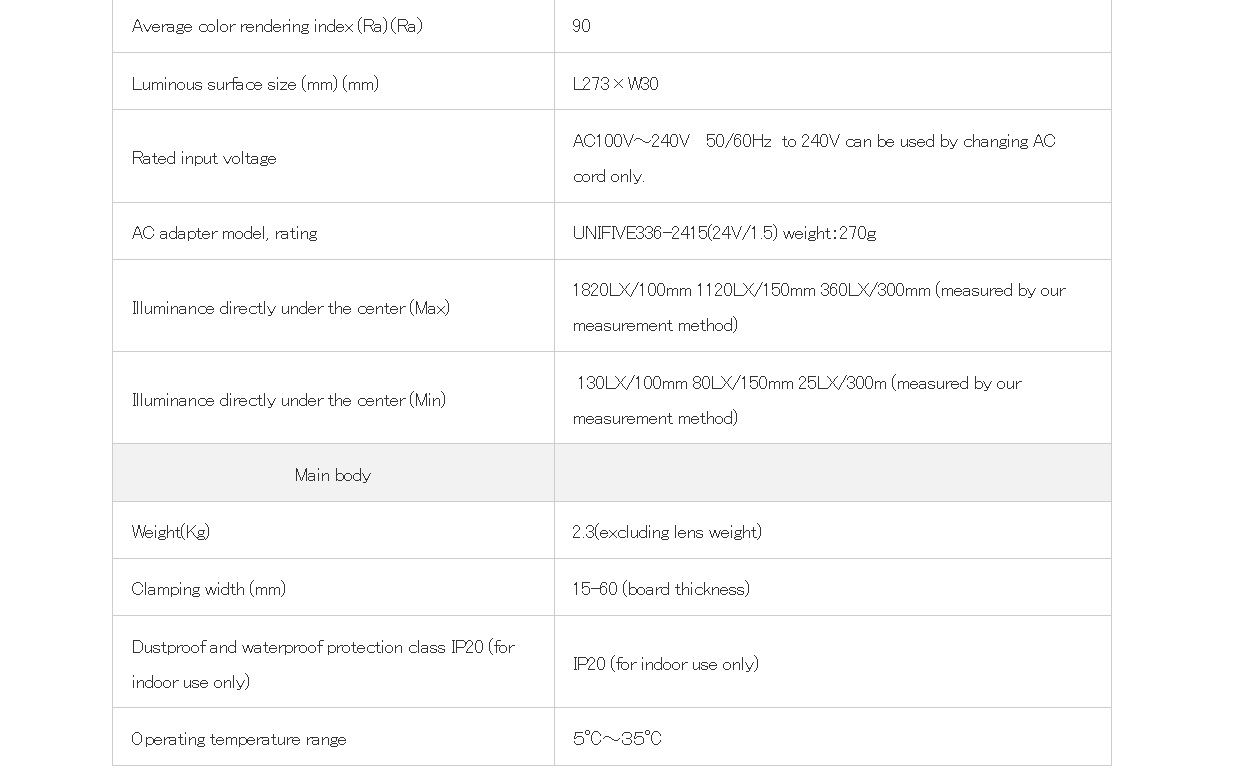Click the IP20 (for indoor use only) value
This screenshot has height=775, width=1243.
(x=666, y=664)
